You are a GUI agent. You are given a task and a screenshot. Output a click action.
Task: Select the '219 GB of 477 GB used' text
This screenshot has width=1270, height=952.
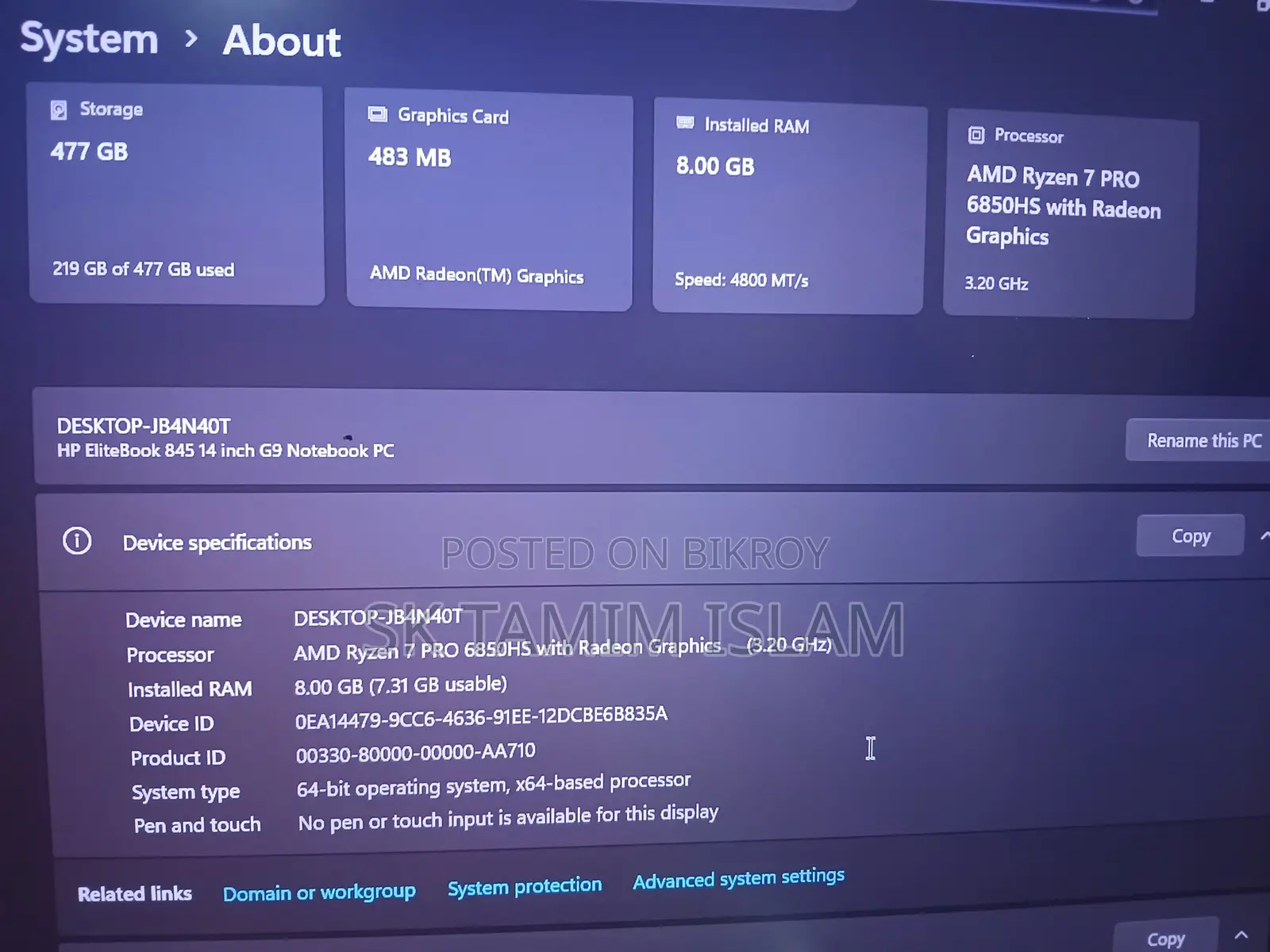click(x=144, y=269)
